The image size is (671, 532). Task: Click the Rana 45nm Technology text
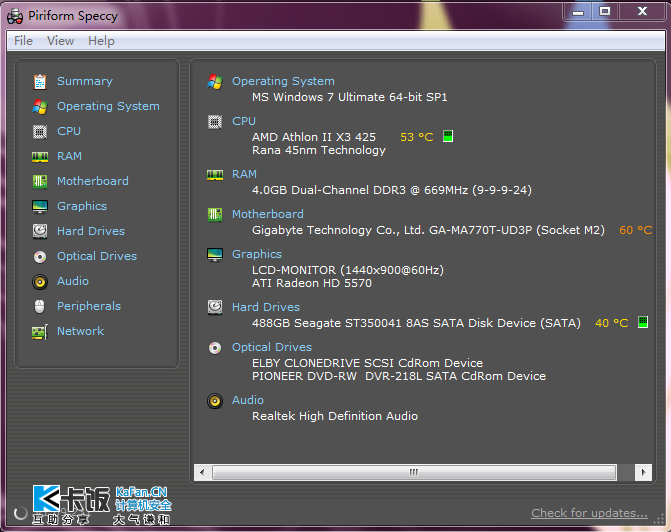click(319, 150)
